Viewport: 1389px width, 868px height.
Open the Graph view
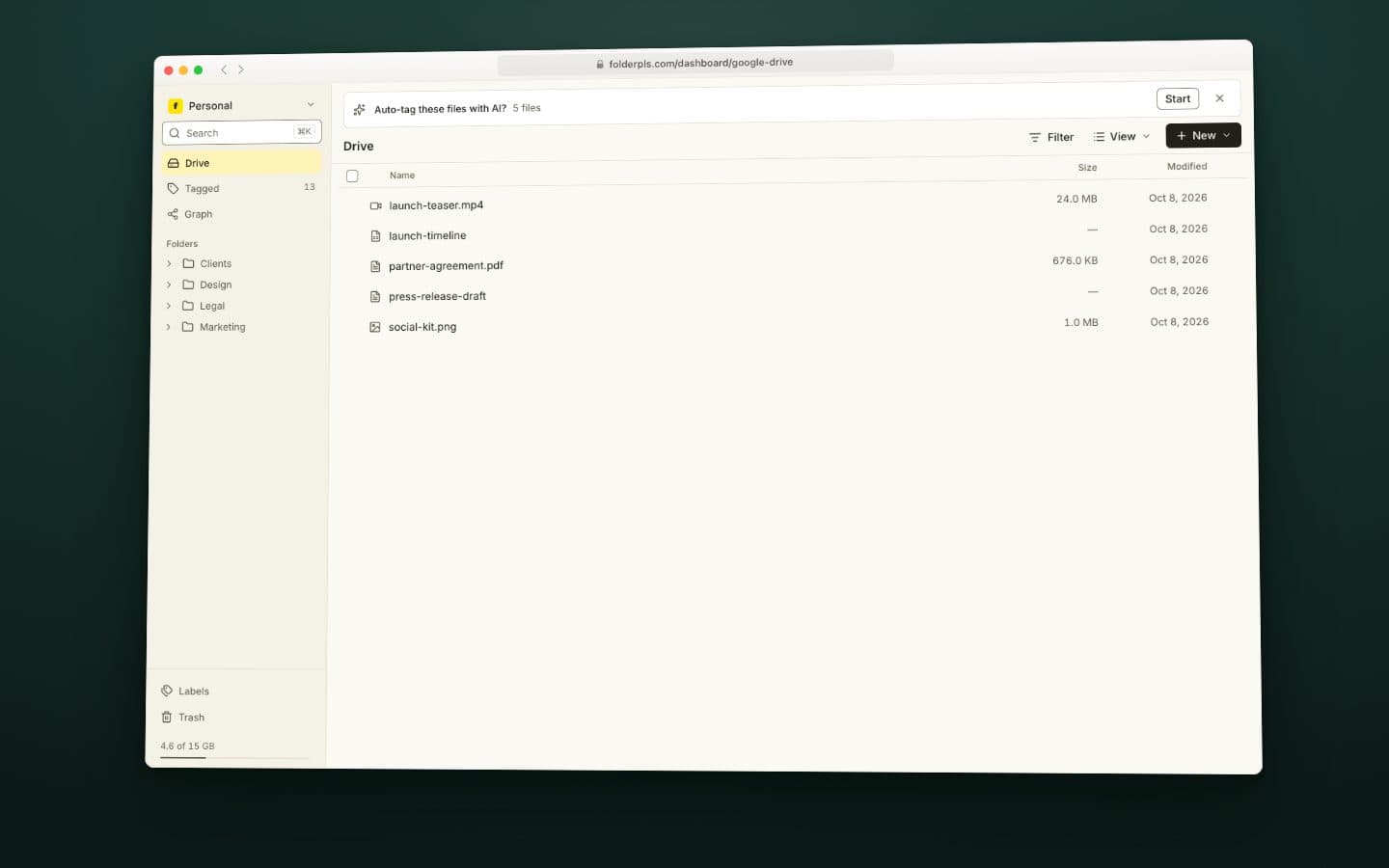click(x=241, y=214)
